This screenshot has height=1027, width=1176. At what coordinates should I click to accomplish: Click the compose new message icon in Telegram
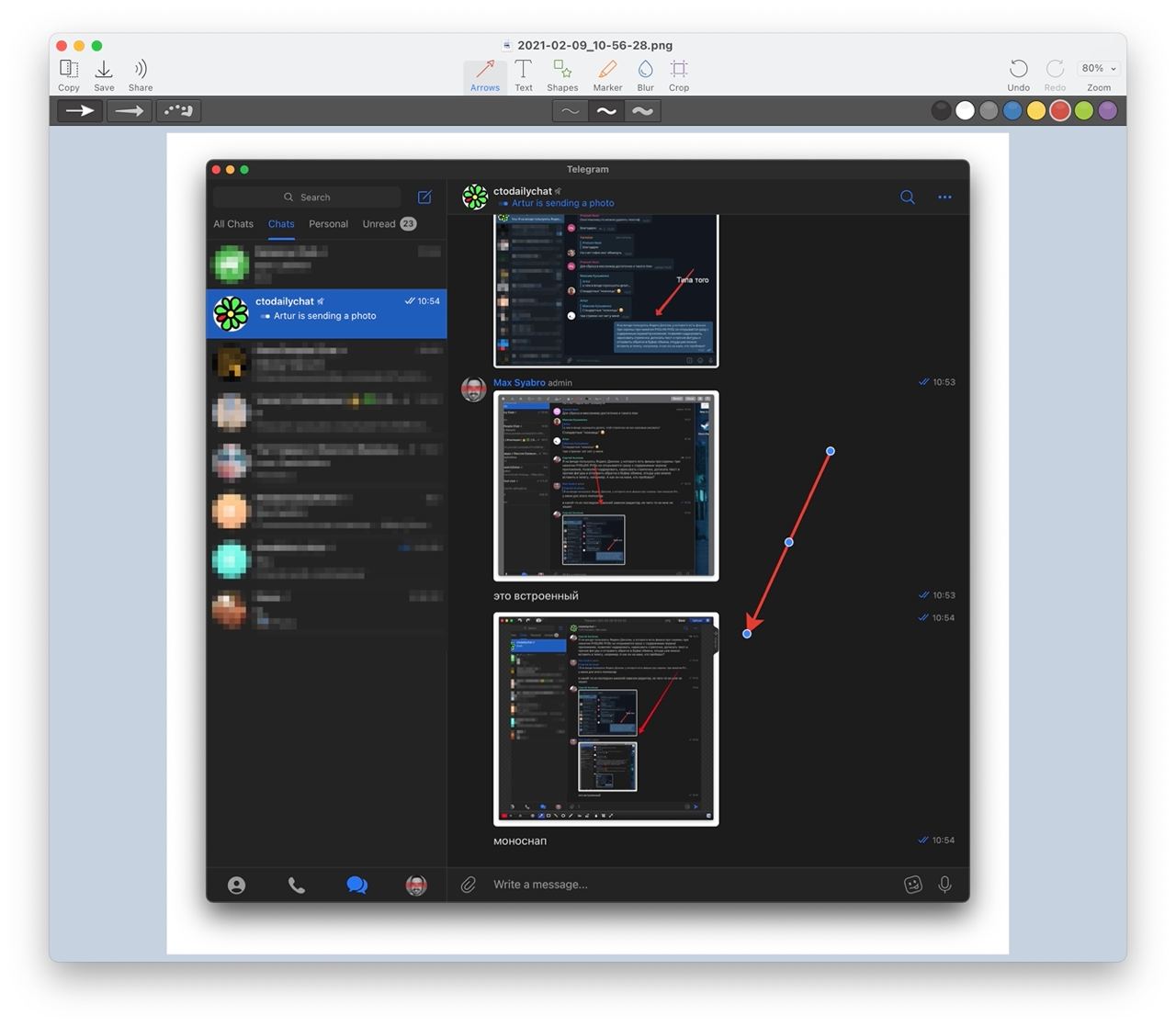click(x=424, y=197)
